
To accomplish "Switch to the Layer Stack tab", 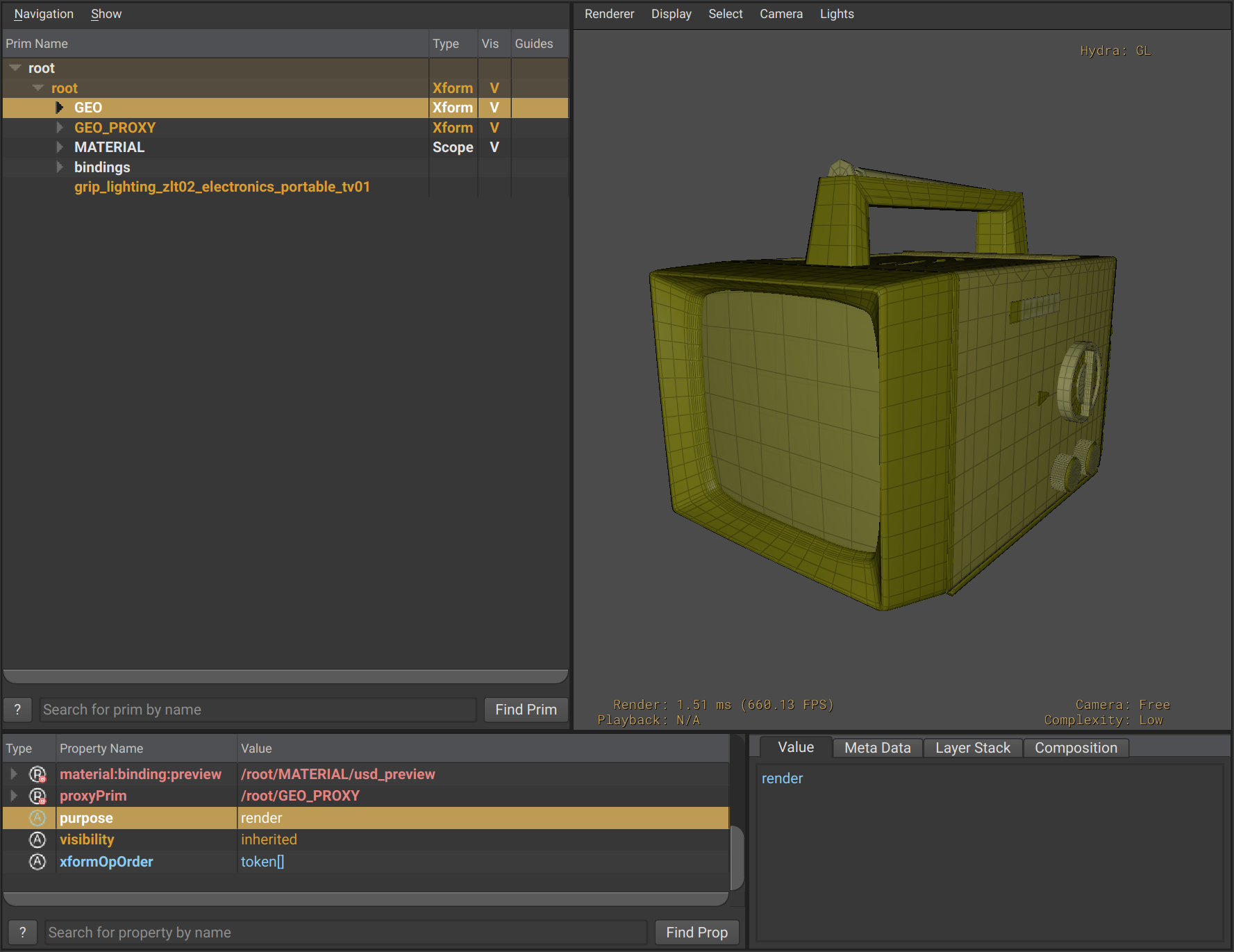I will click(x=972, y=748).
